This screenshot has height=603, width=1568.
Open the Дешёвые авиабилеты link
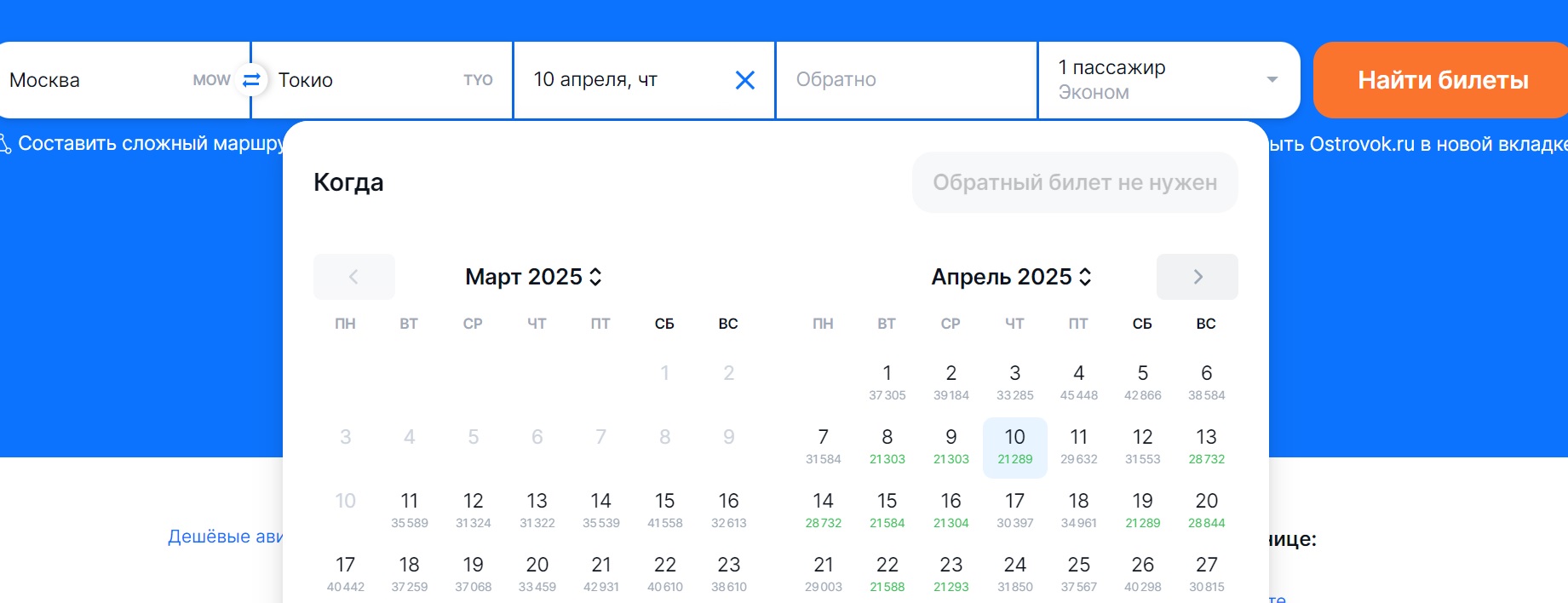click(226, 537)
